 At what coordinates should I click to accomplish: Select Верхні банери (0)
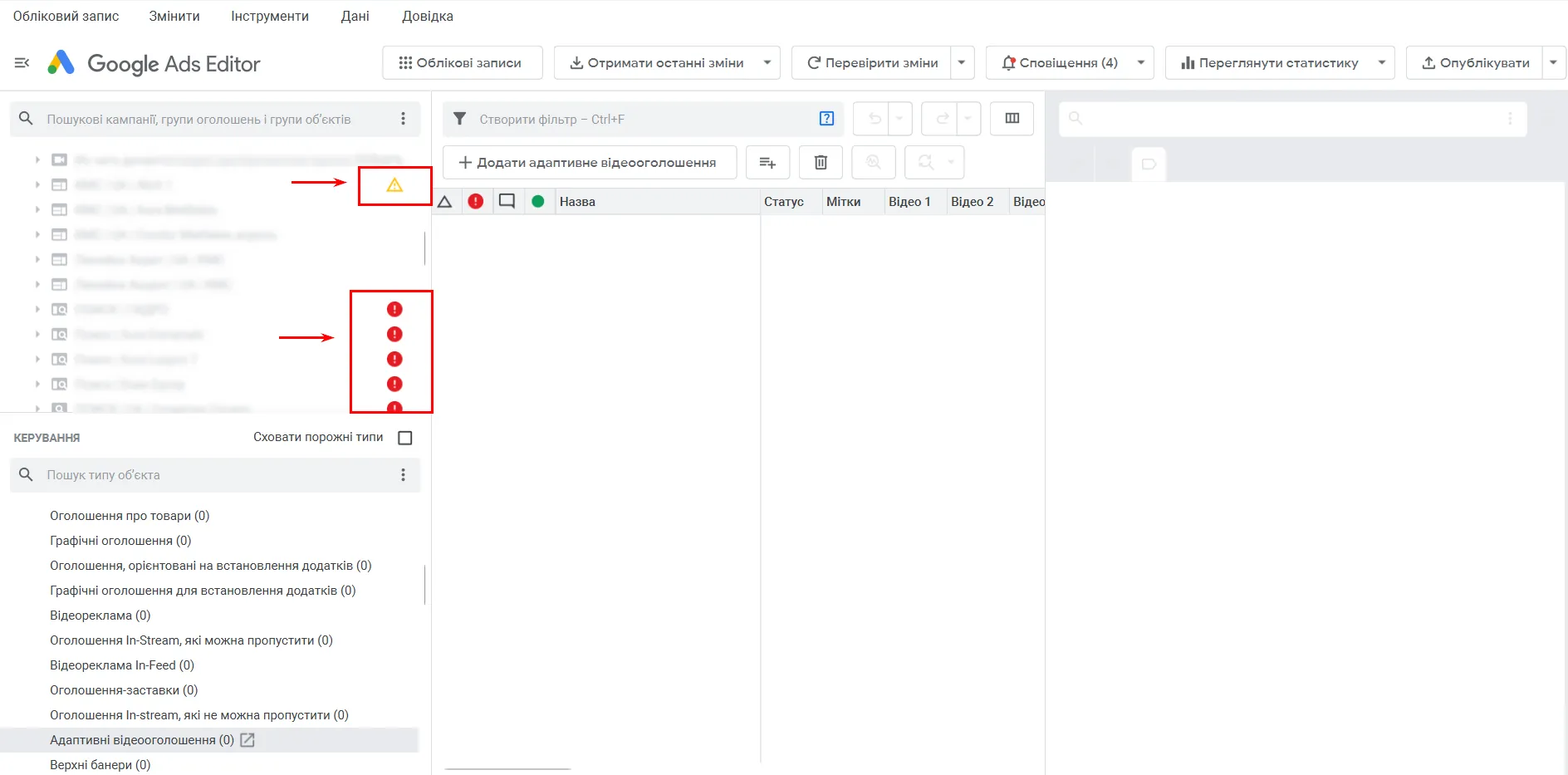[x=100, y=765]
